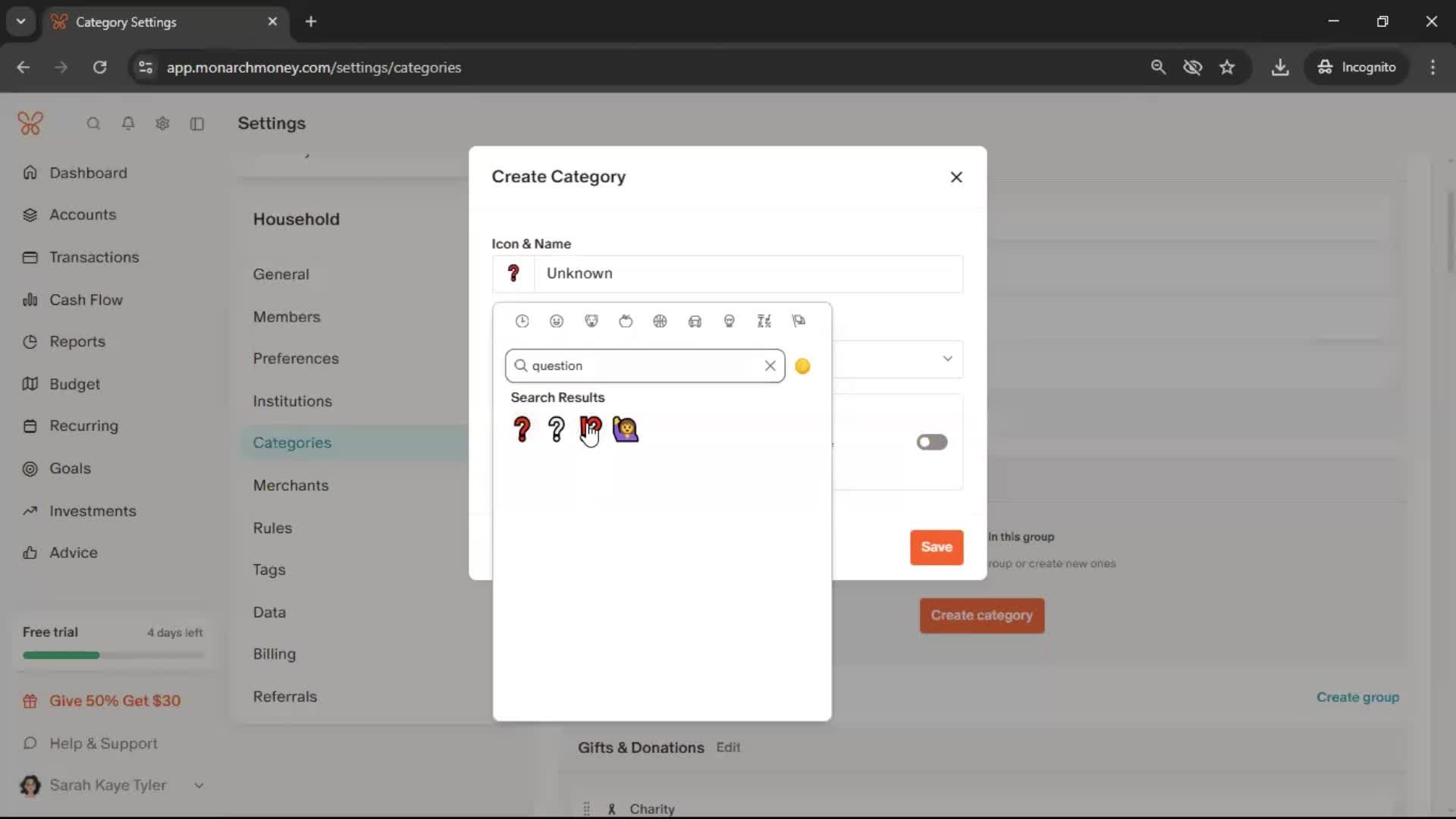Expand Sarah Kaye Tyler account menu

tap(199, 786)
